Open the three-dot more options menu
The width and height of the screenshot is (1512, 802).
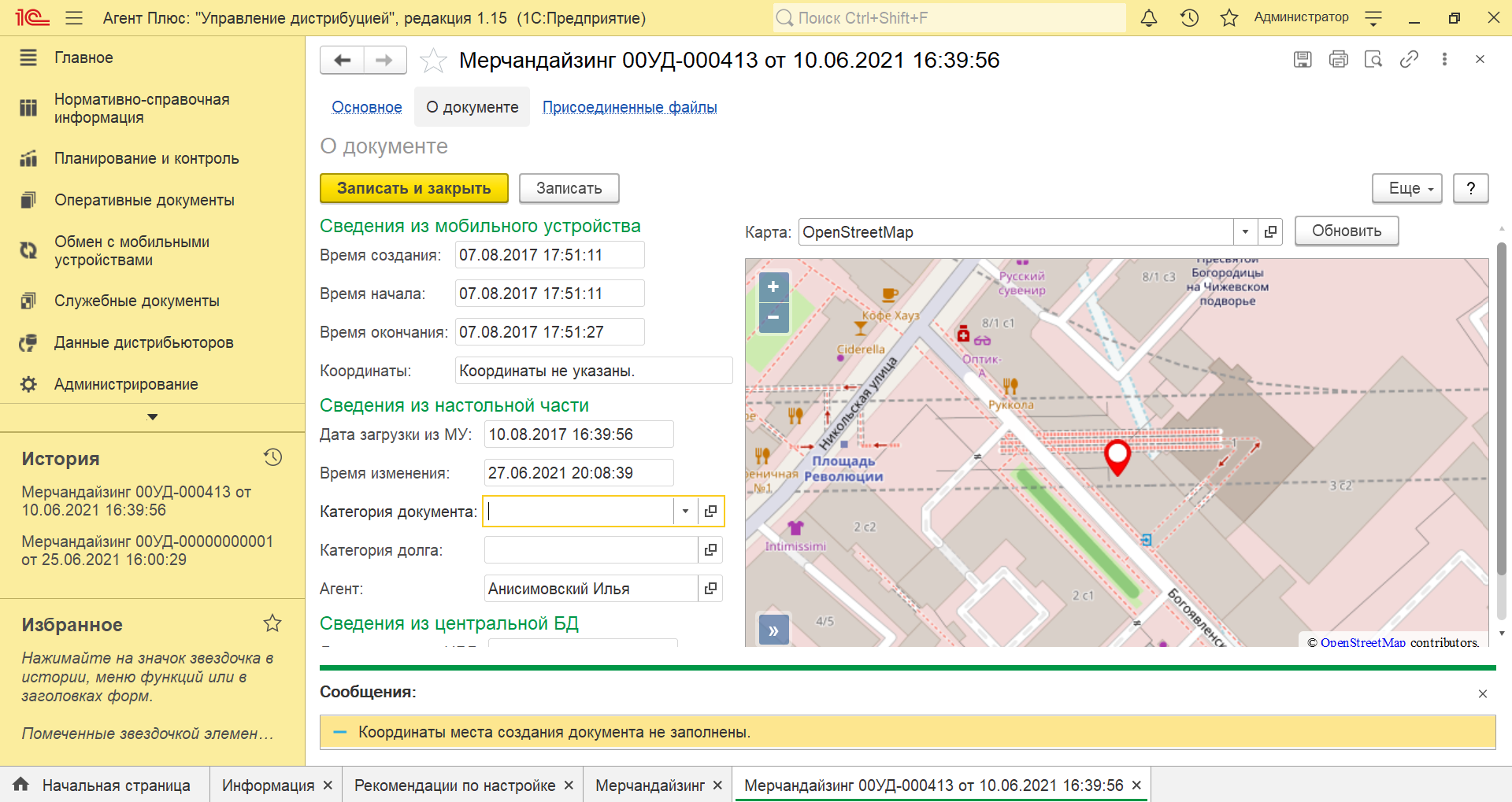[1444, 59]
